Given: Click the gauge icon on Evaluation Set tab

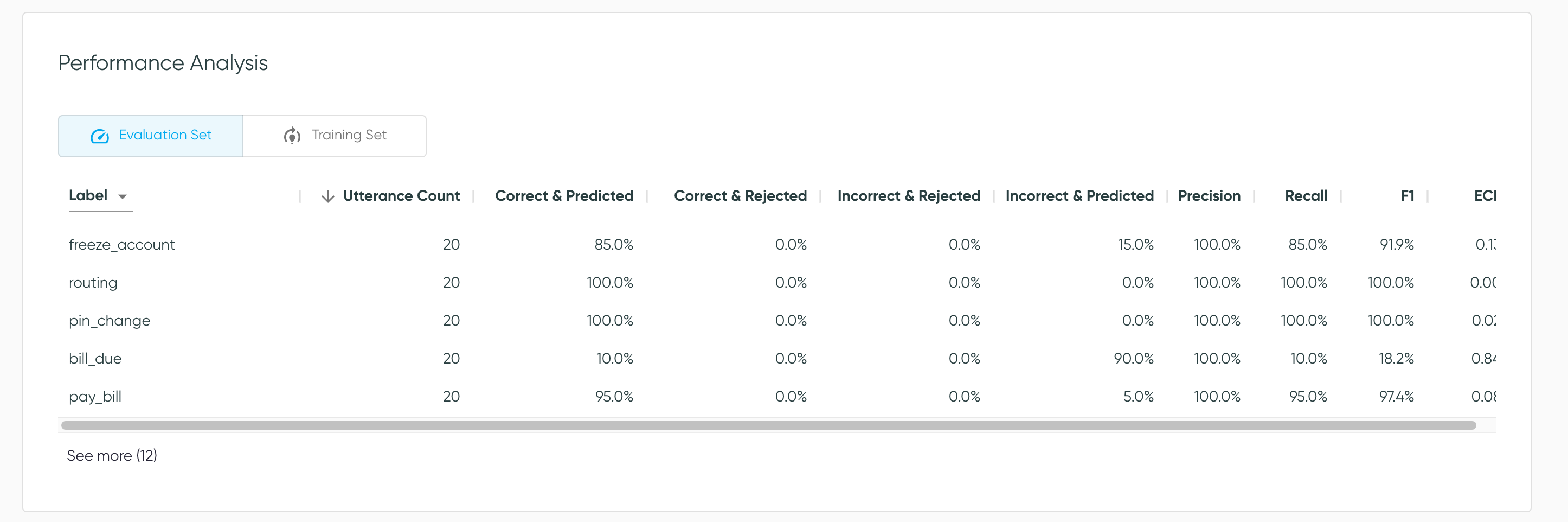Looking at the screenshot, I should coord(101,136).
